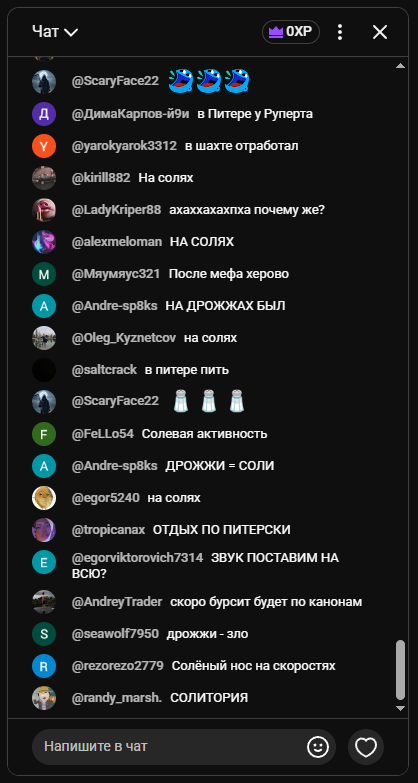Select username @AndreyTrader
Screen dimensions: 418x783
[x=117, y=602]
